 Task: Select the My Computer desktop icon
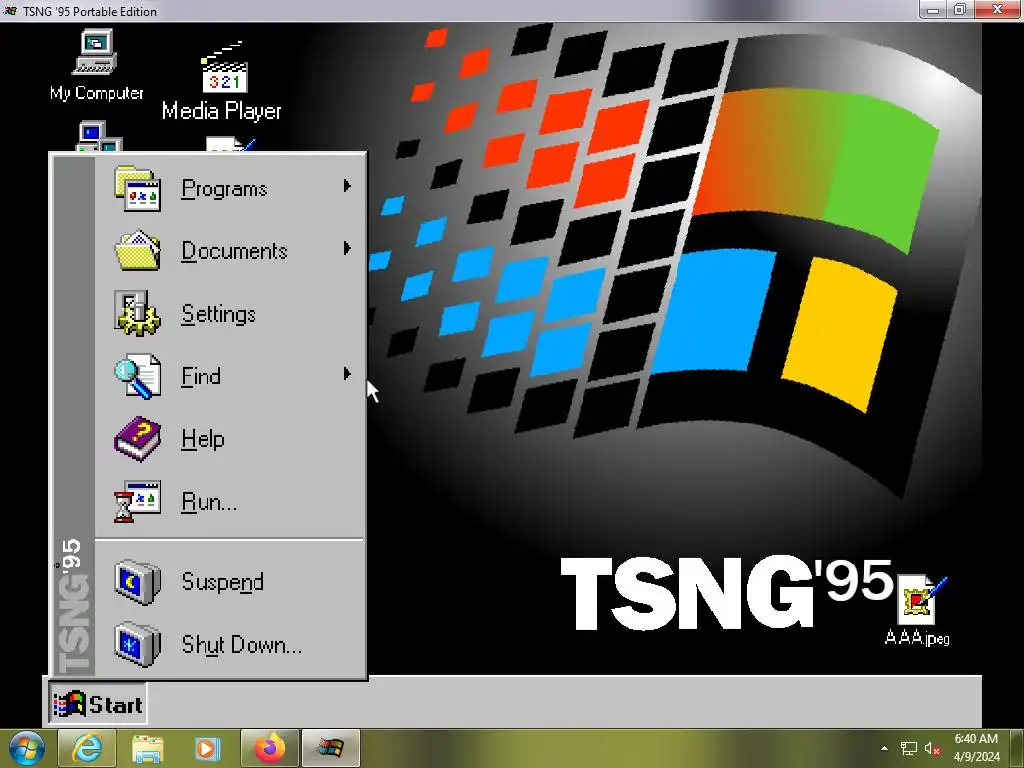97,65
